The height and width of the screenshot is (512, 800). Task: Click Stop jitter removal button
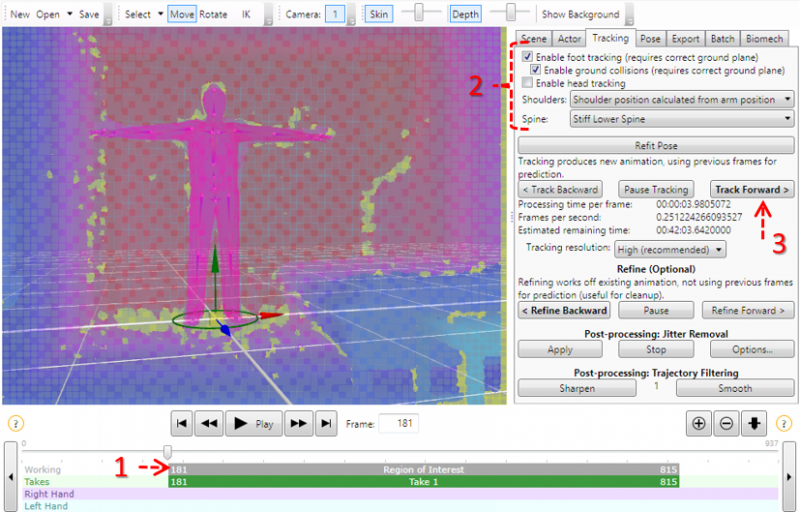pyautogui.click(x=656, y=349)
